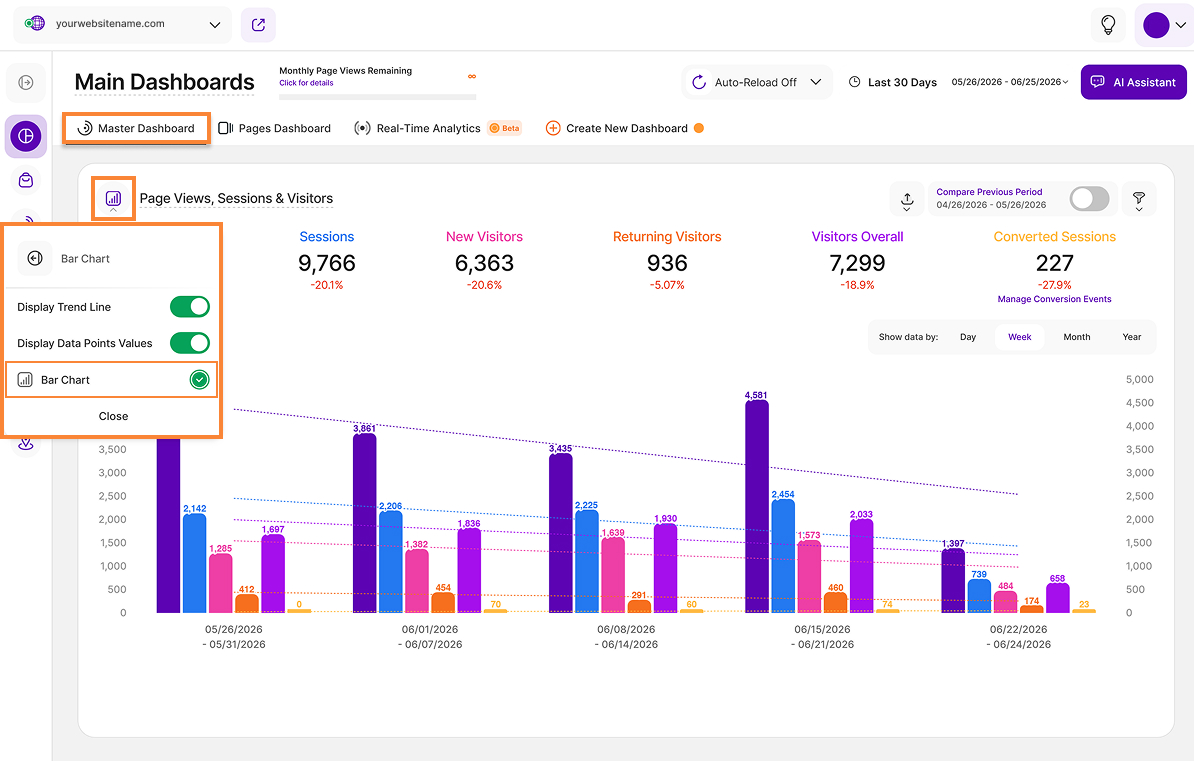1194x761 pixels.
Task: Click the back arrow beside Bar Chart
Action: 35,258
